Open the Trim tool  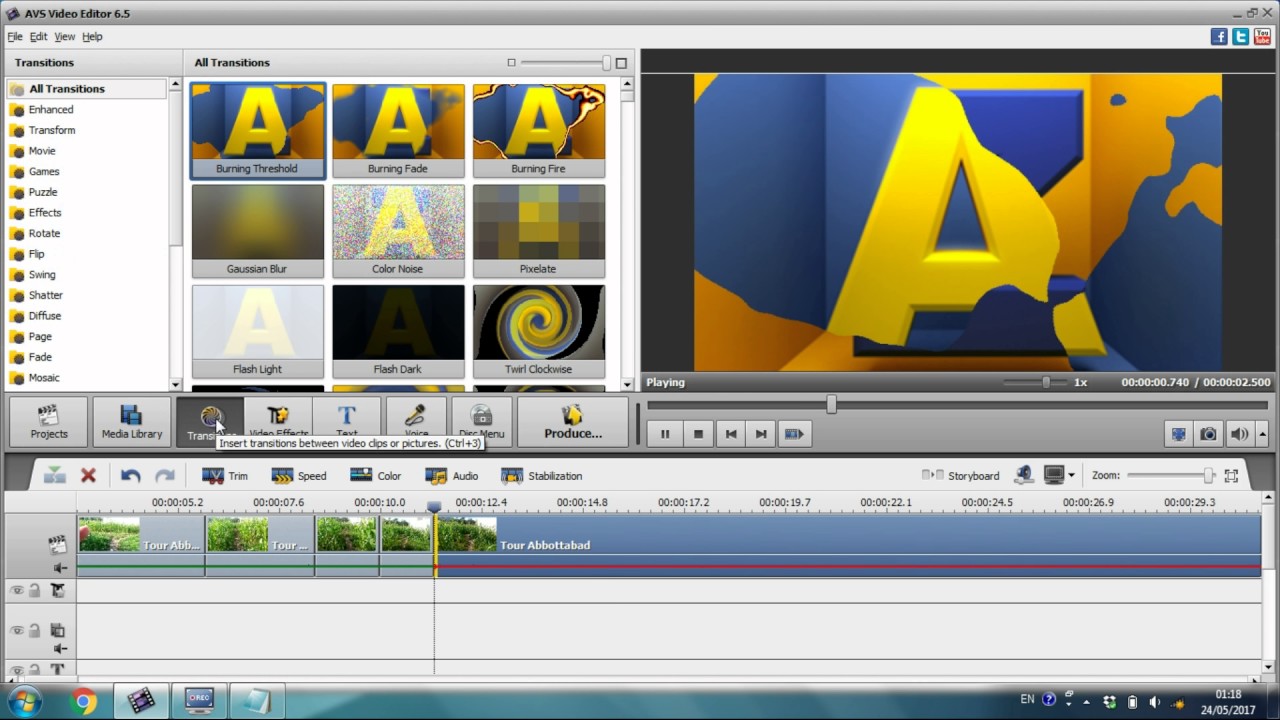click(x=225, y=476)
